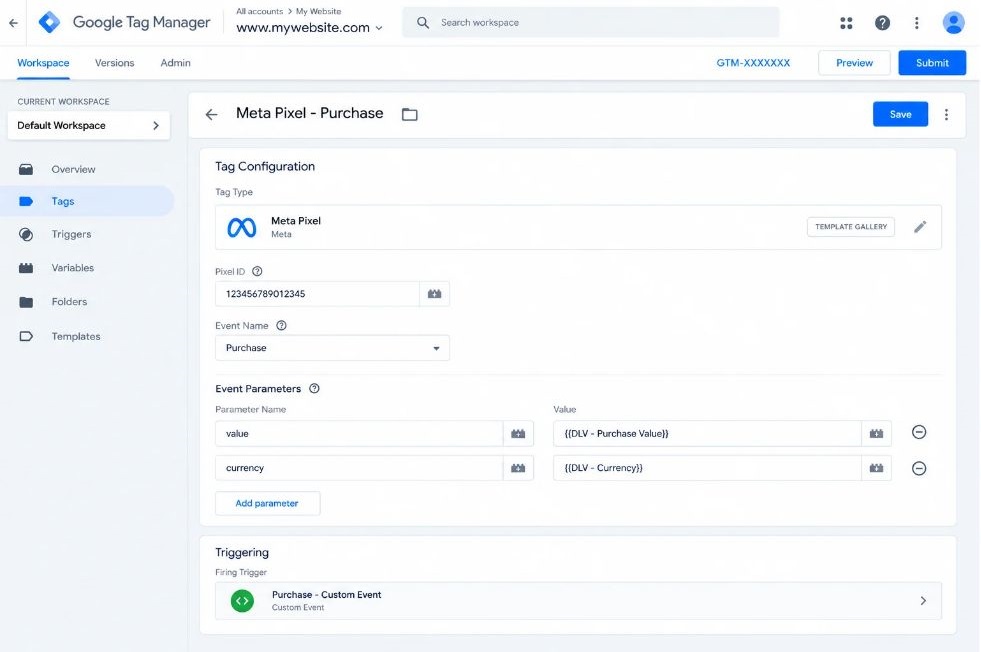Viewport: 981px width, 652px height.
Task: Insert variable for 'currency' parameter name
Action: click(518, 468)
